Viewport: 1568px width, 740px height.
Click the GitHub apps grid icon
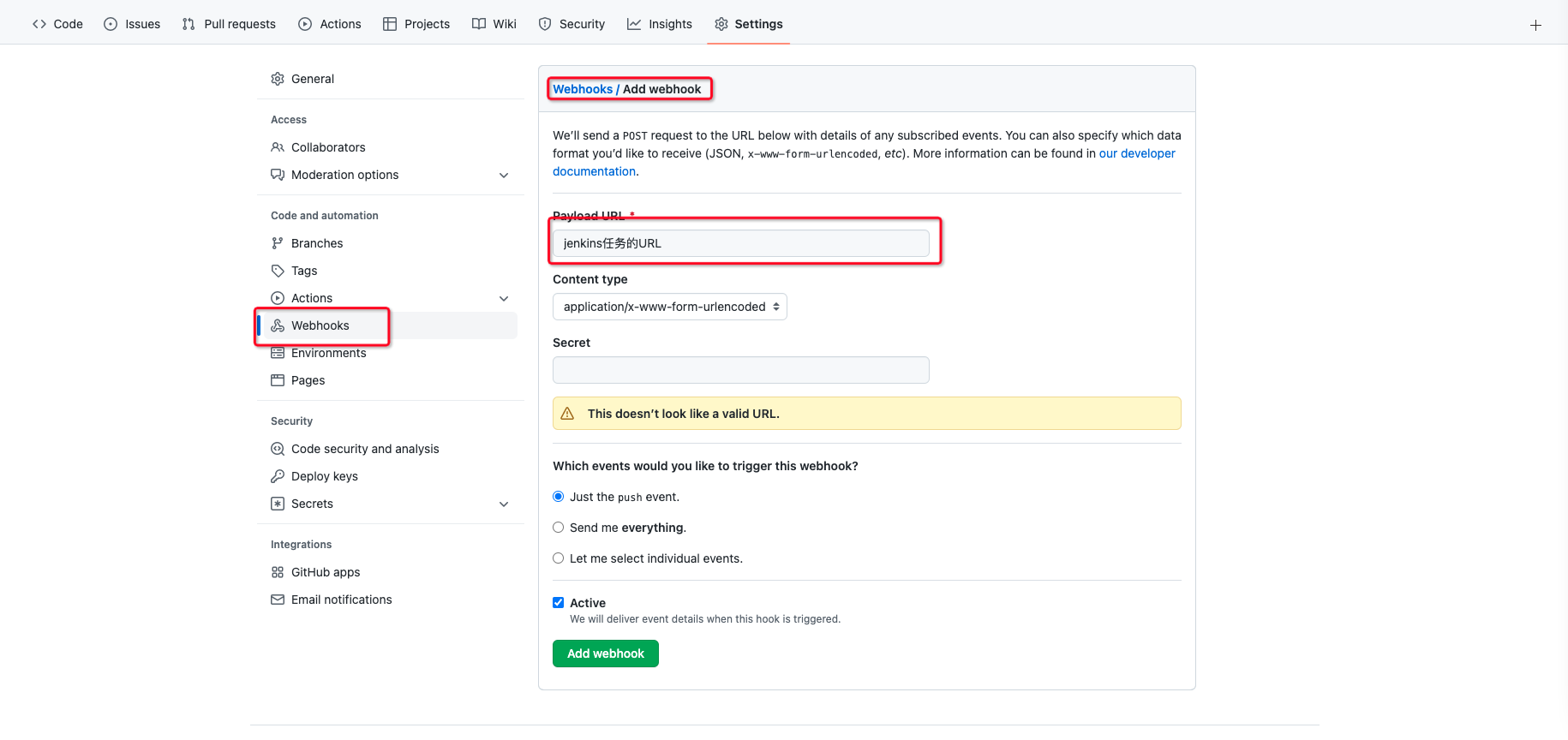click(x=278, y=572)
